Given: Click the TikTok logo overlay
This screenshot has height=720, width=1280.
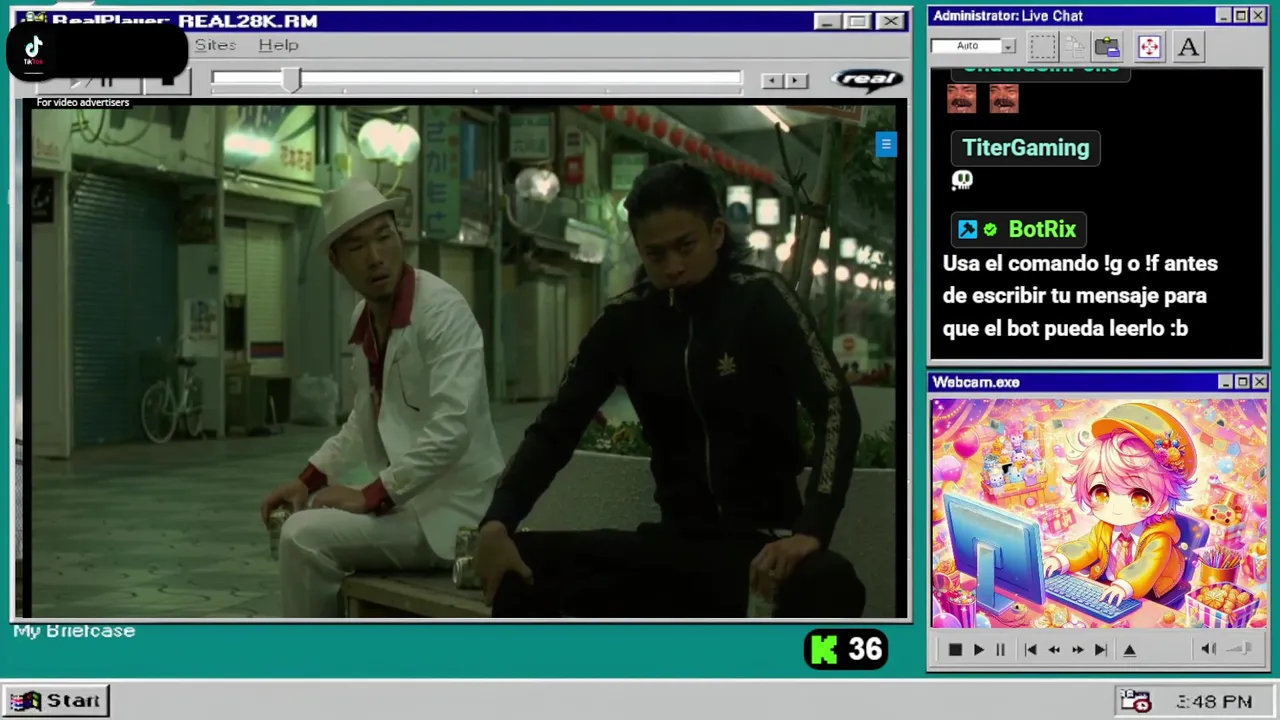Looking at the screenshot, I should 33,49.
